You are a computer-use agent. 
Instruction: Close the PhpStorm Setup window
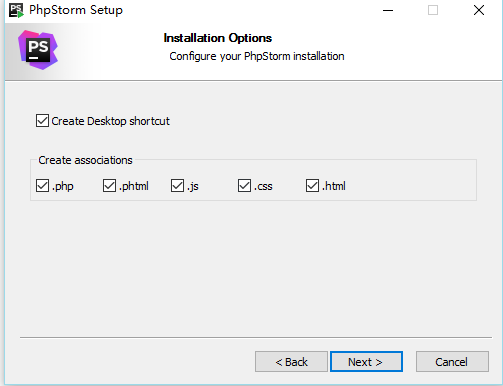[x=479, y=10]
